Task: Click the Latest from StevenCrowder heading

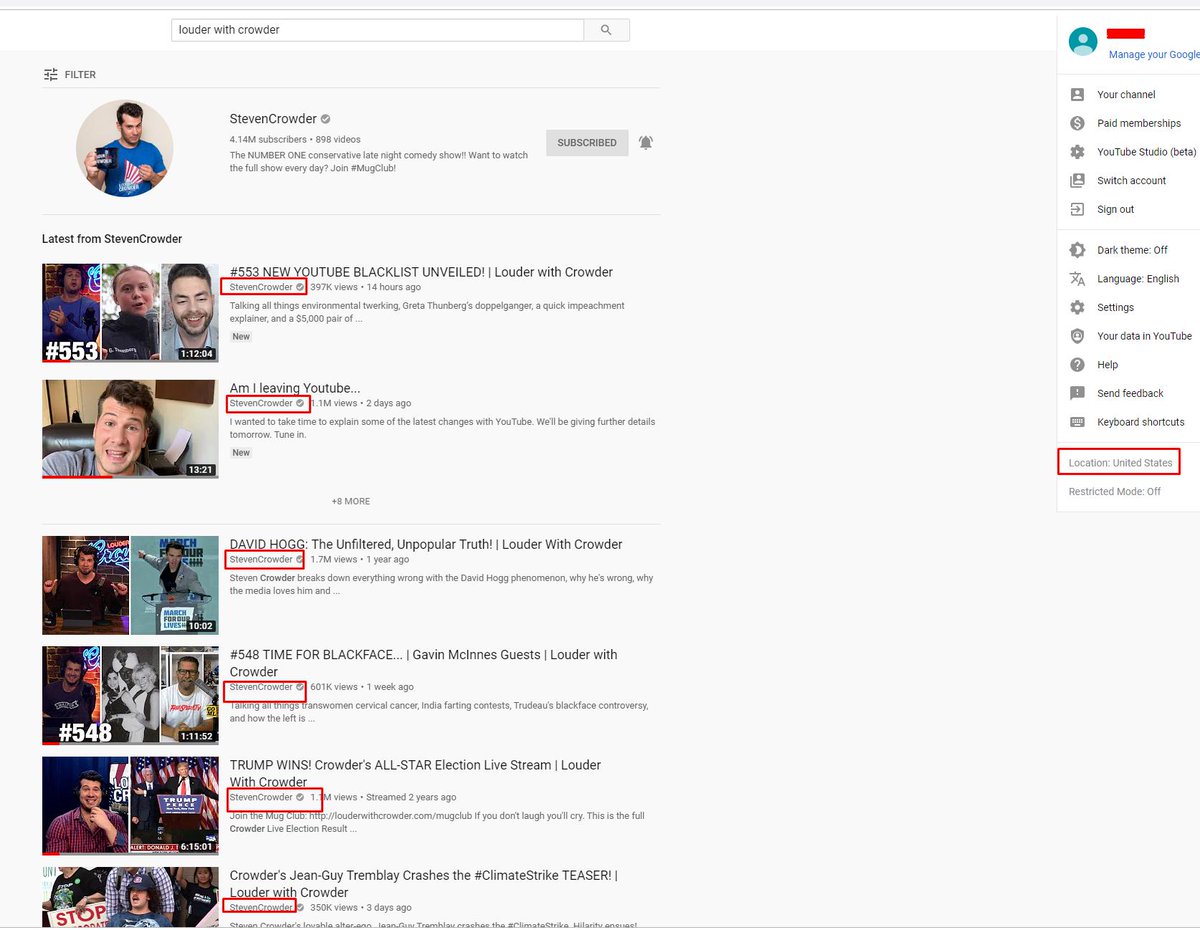Action: pos(112,239)
